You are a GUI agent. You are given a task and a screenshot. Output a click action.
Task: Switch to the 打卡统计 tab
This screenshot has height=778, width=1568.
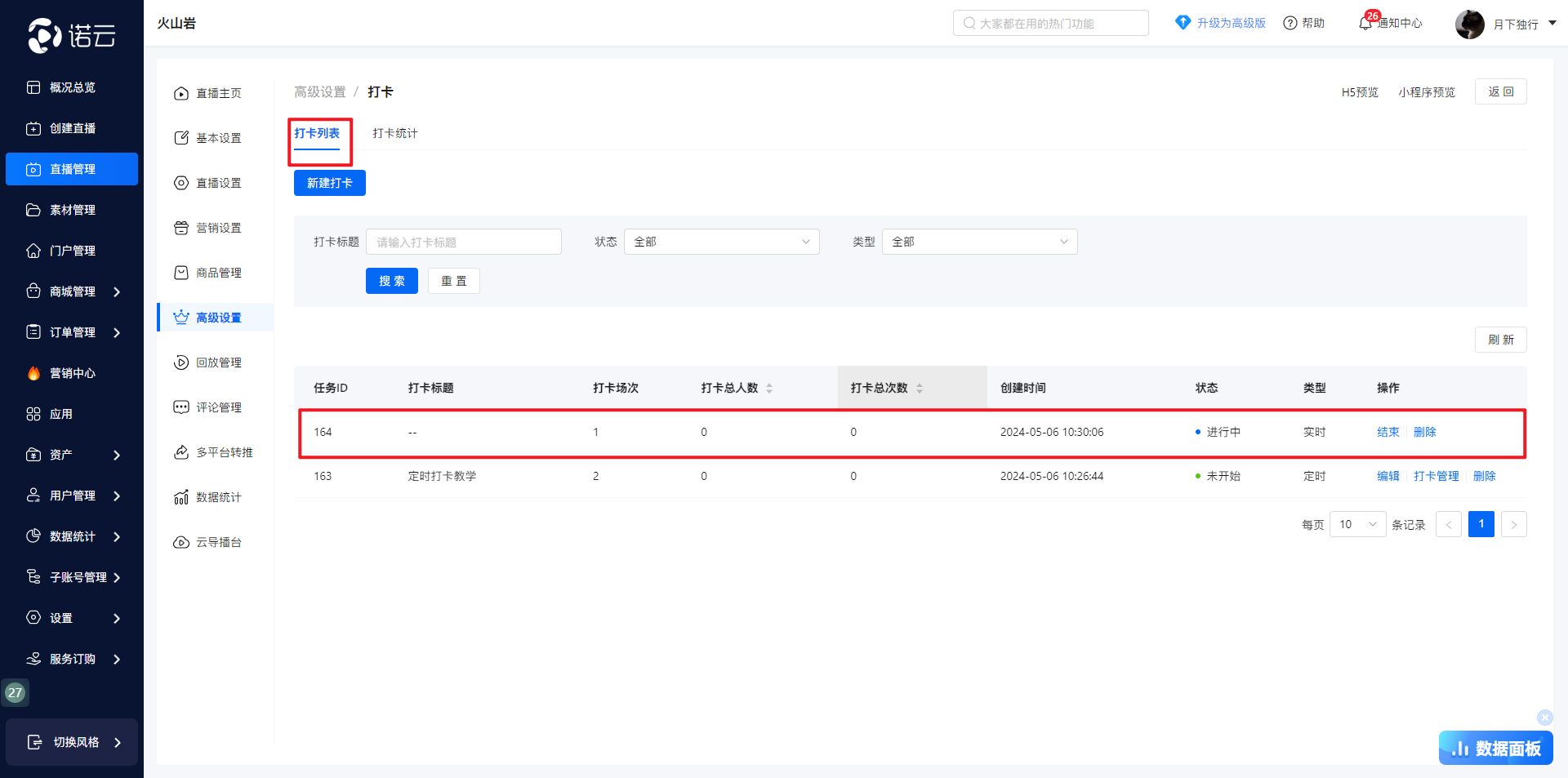395,133
